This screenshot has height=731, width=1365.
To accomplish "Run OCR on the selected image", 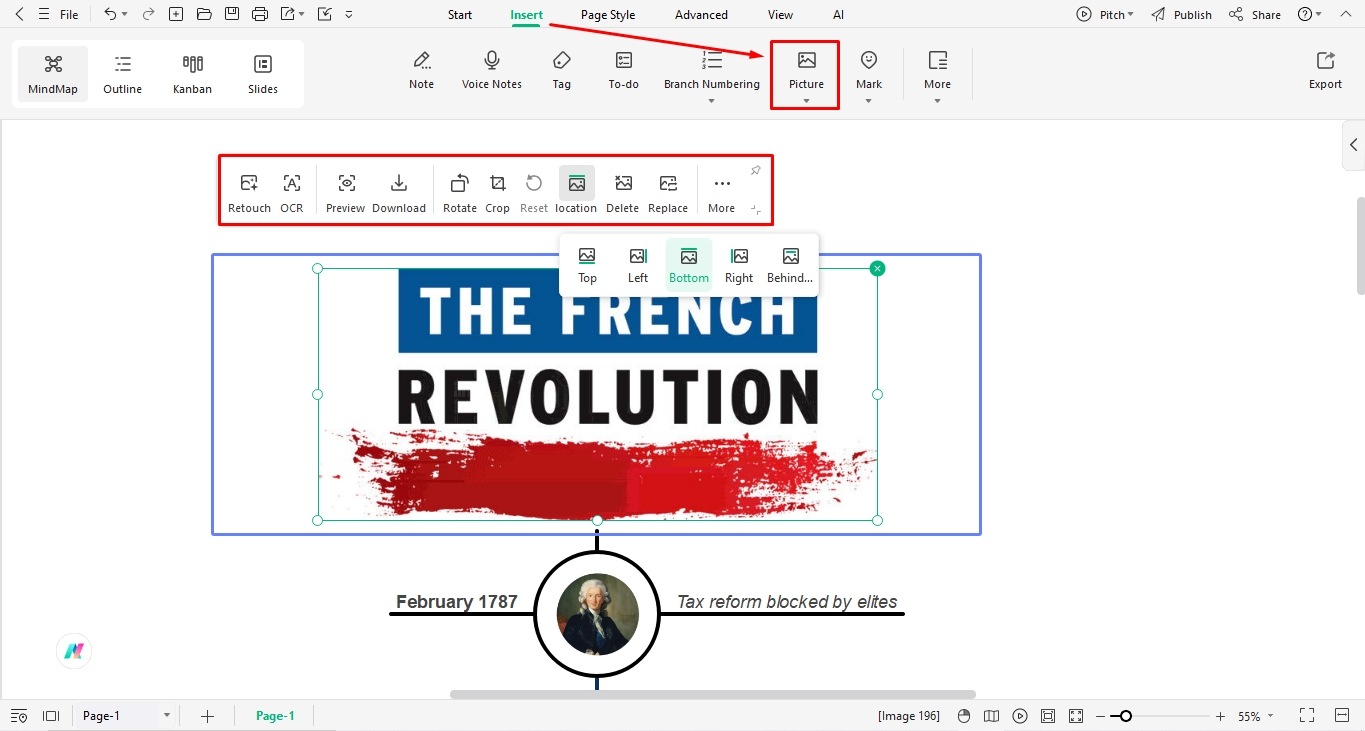I will (x=292, y=192).
